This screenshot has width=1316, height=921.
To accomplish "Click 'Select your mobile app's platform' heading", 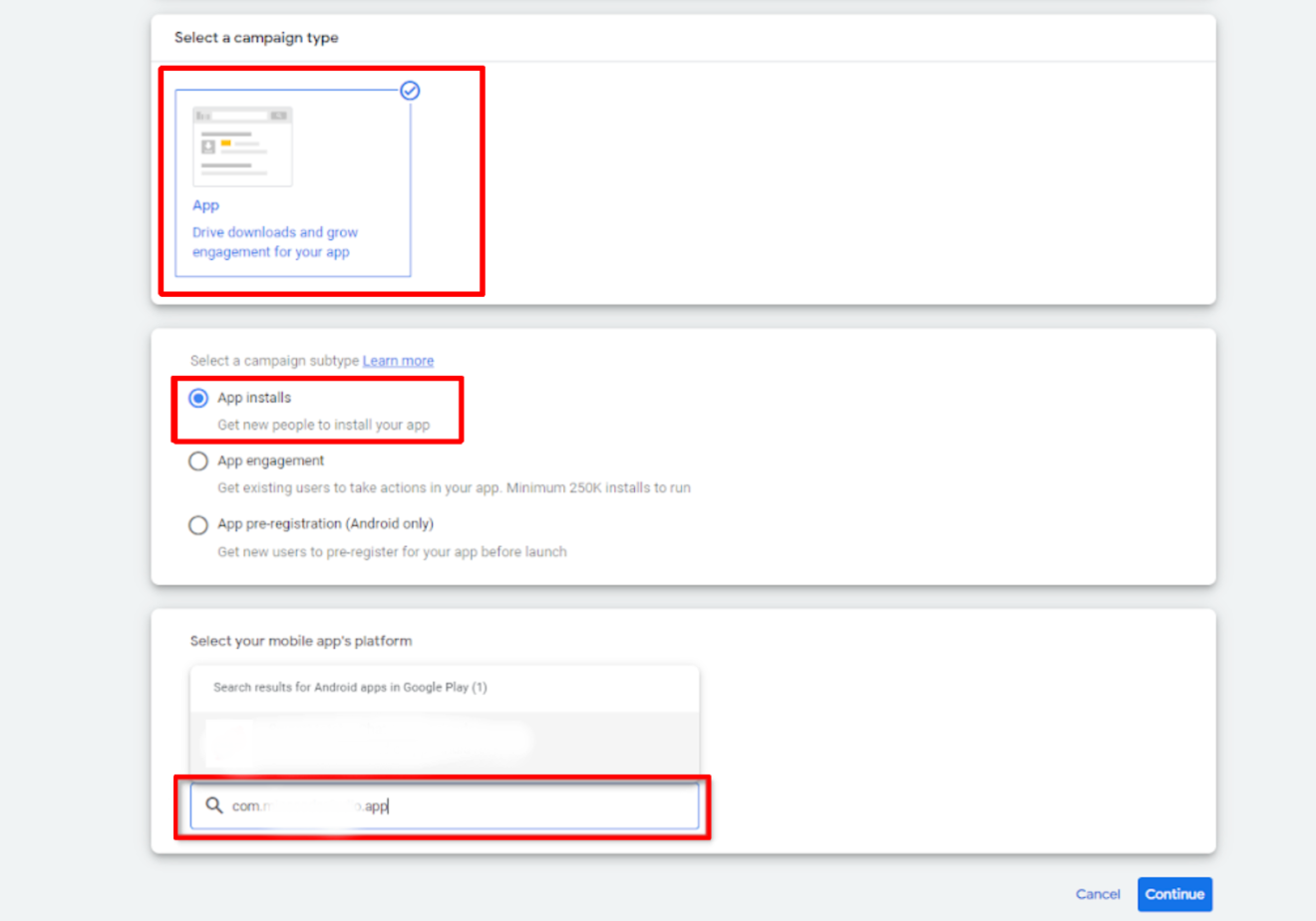I will (x=301, y=641).
